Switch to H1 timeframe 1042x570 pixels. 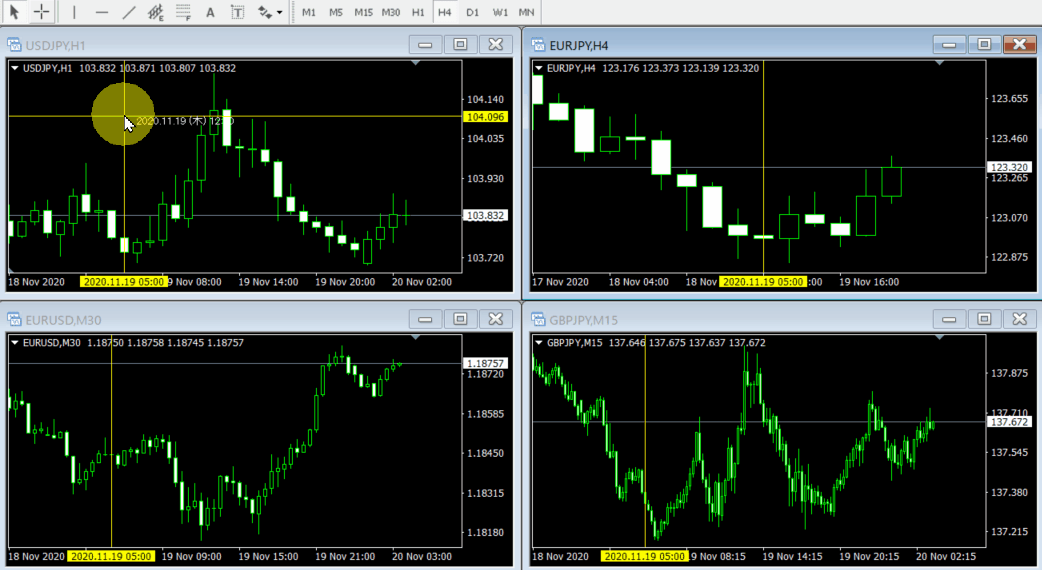418,12
